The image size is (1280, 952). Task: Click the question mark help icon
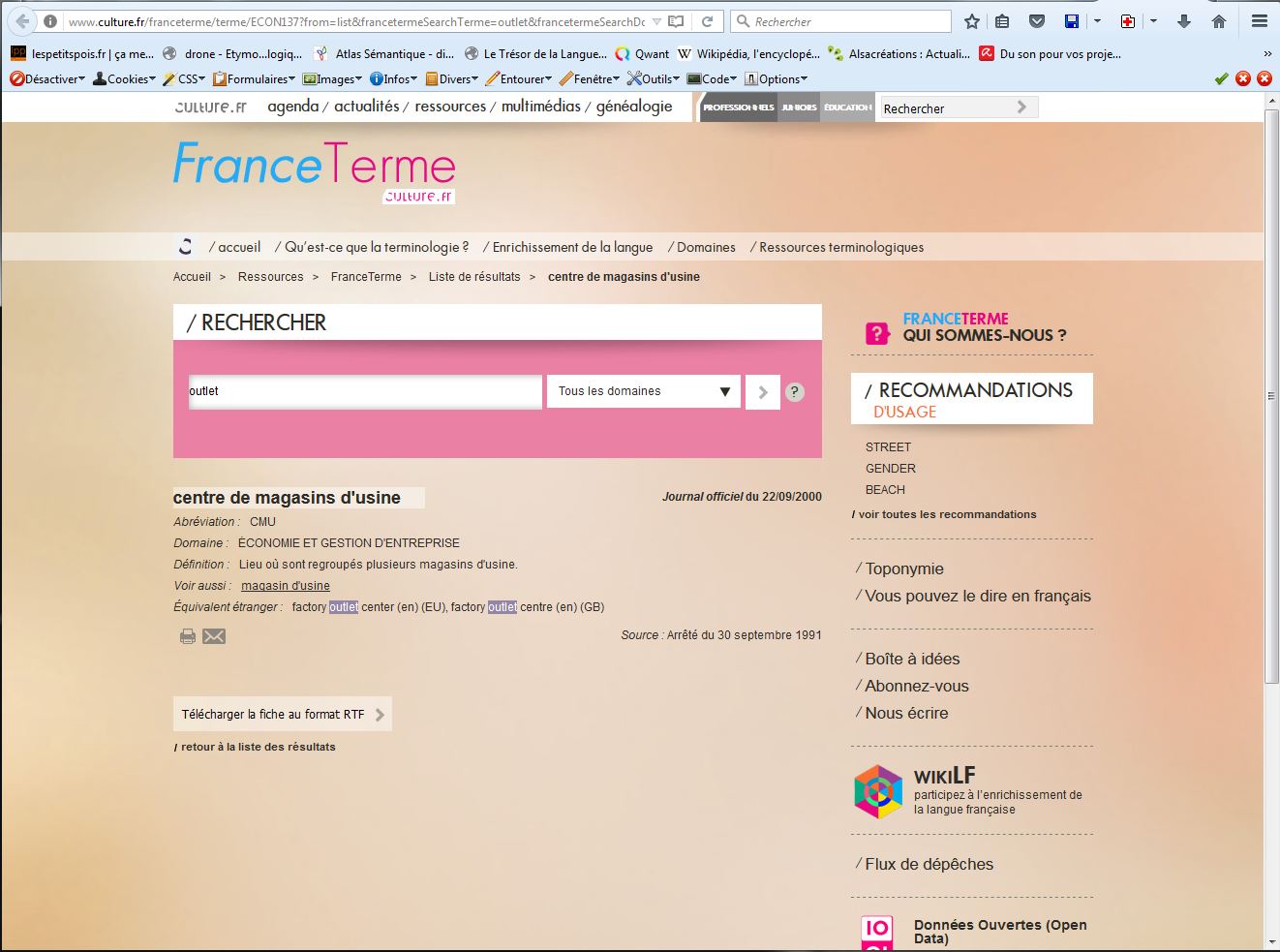[794, 392]
